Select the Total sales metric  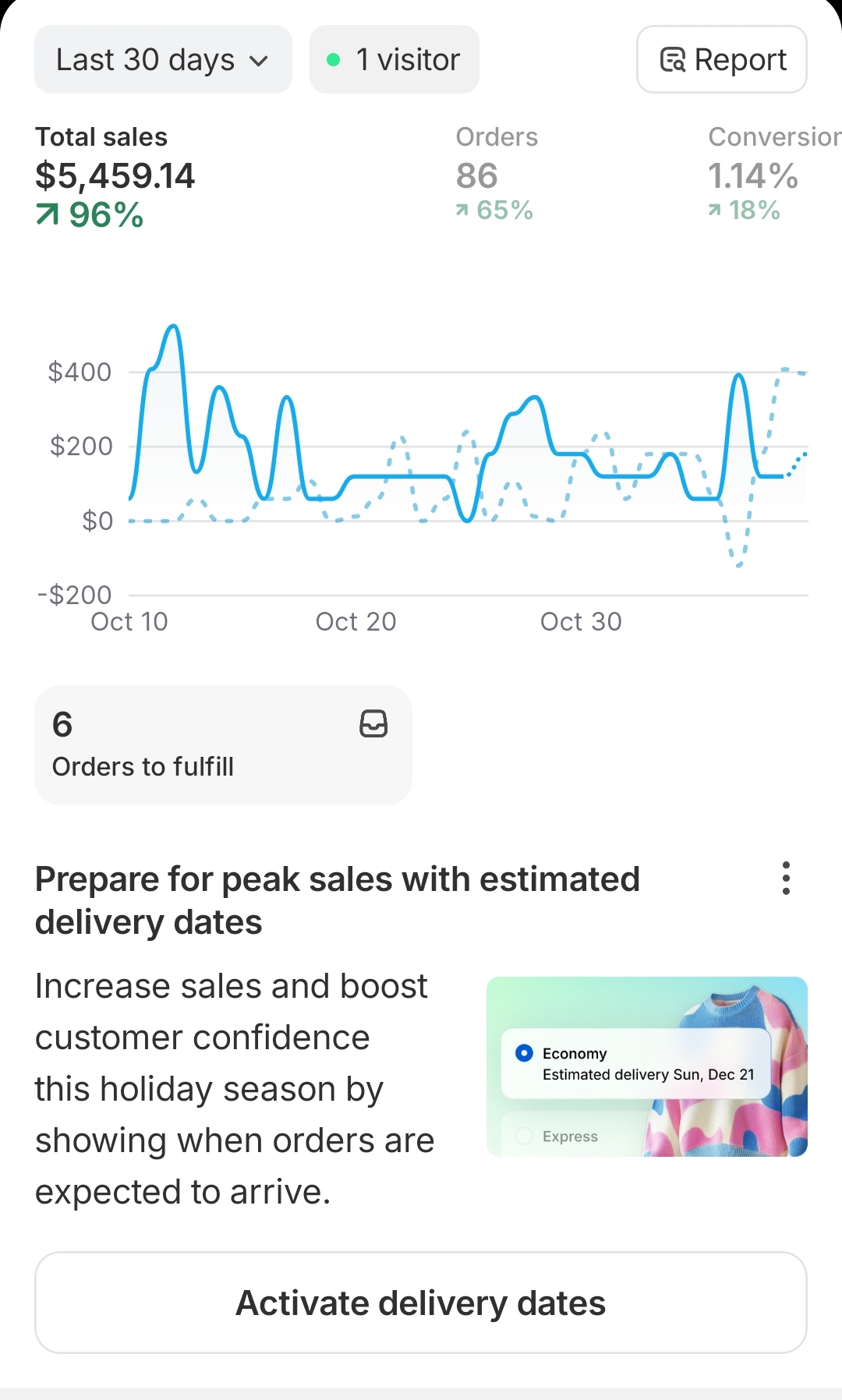(115, 176)
